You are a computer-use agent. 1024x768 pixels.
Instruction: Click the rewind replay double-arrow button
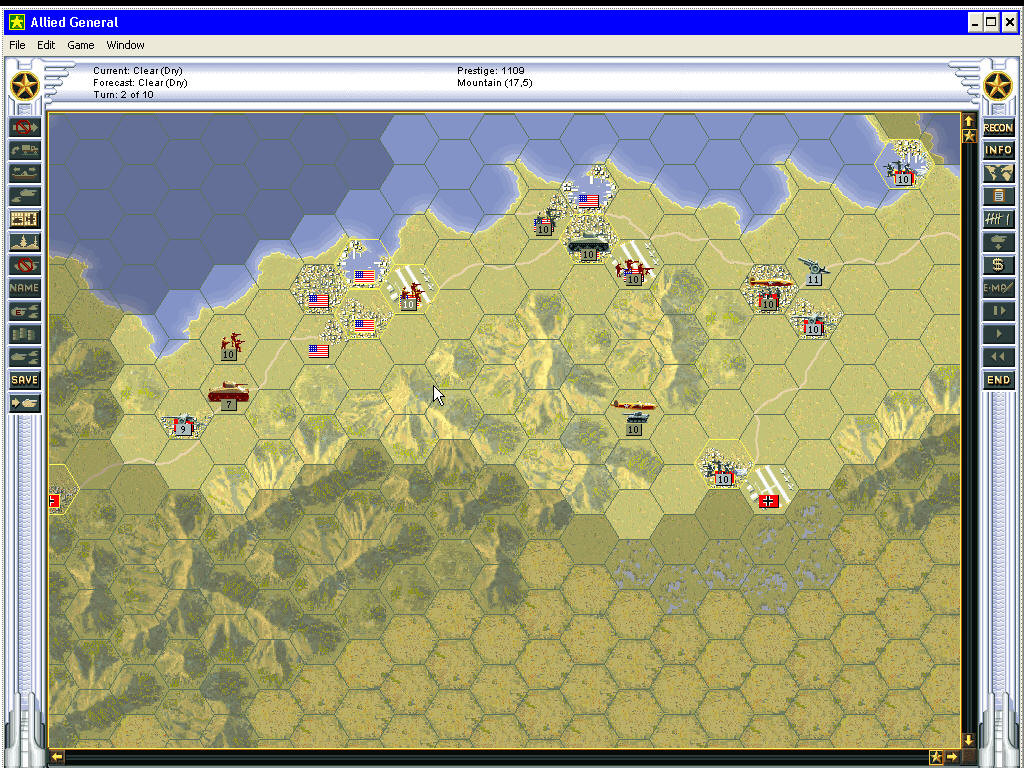(999, 357)
